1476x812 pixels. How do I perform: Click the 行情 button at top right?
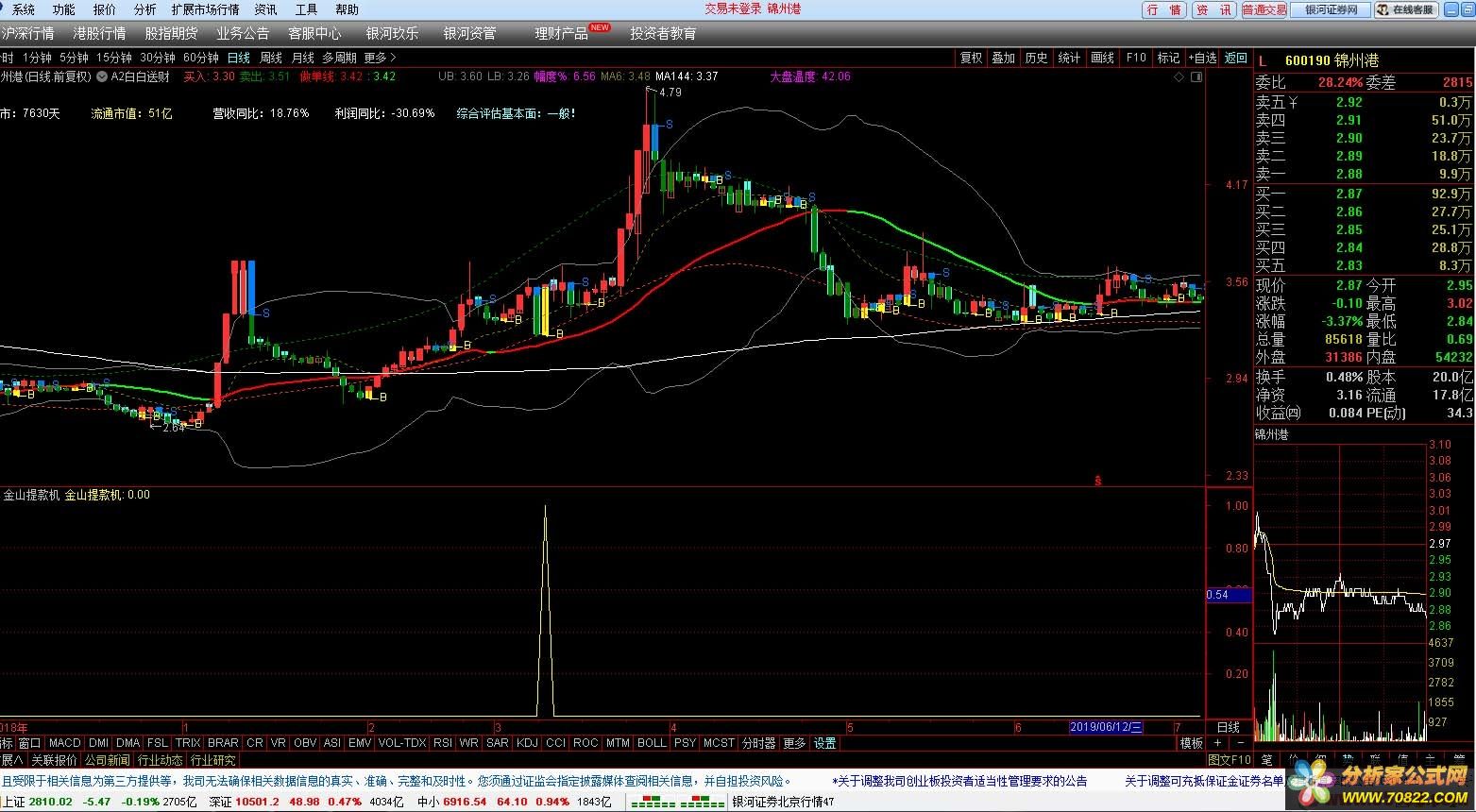coord(1164,9)
